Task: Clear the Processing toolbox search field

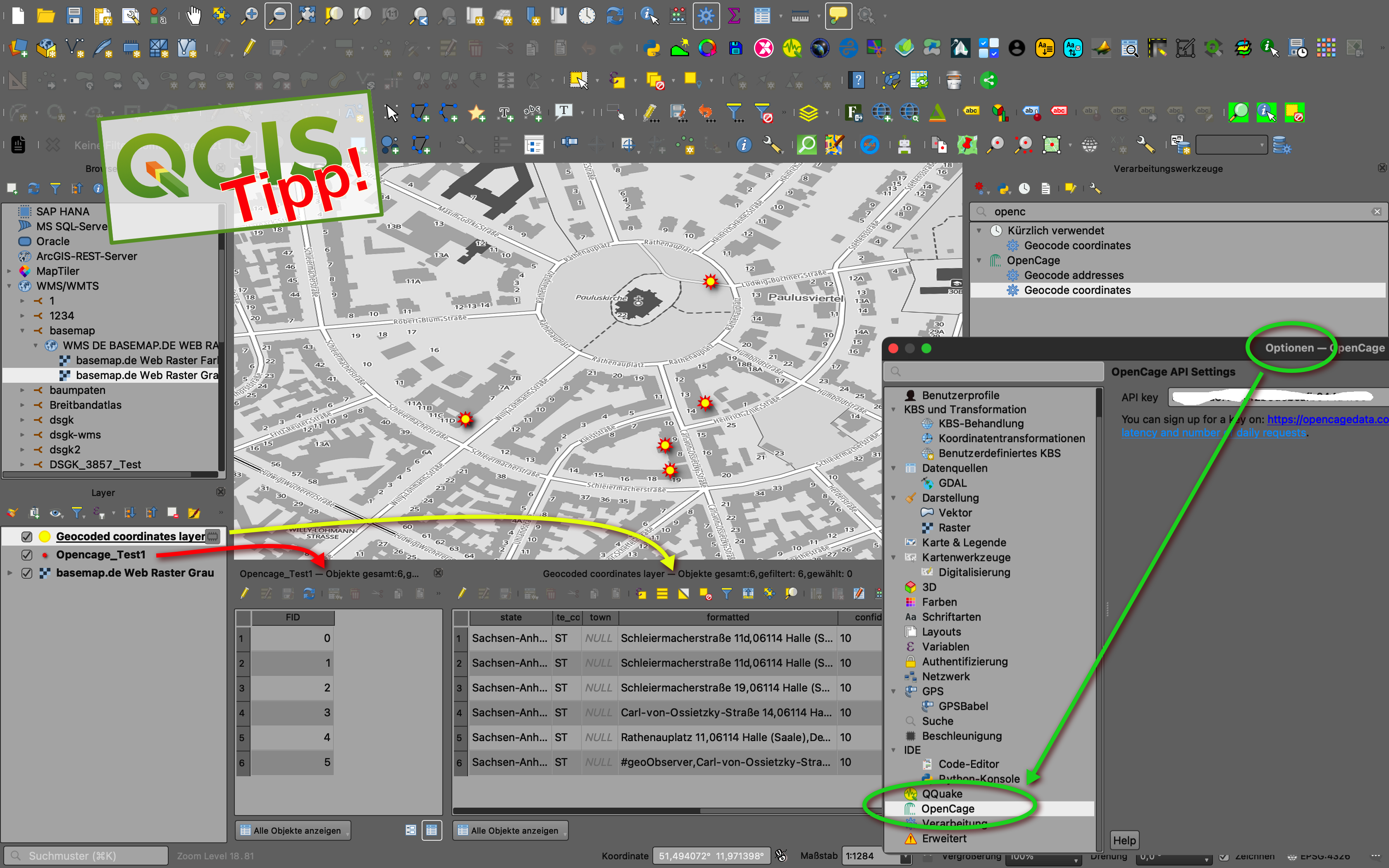Action: [1377, 211]
